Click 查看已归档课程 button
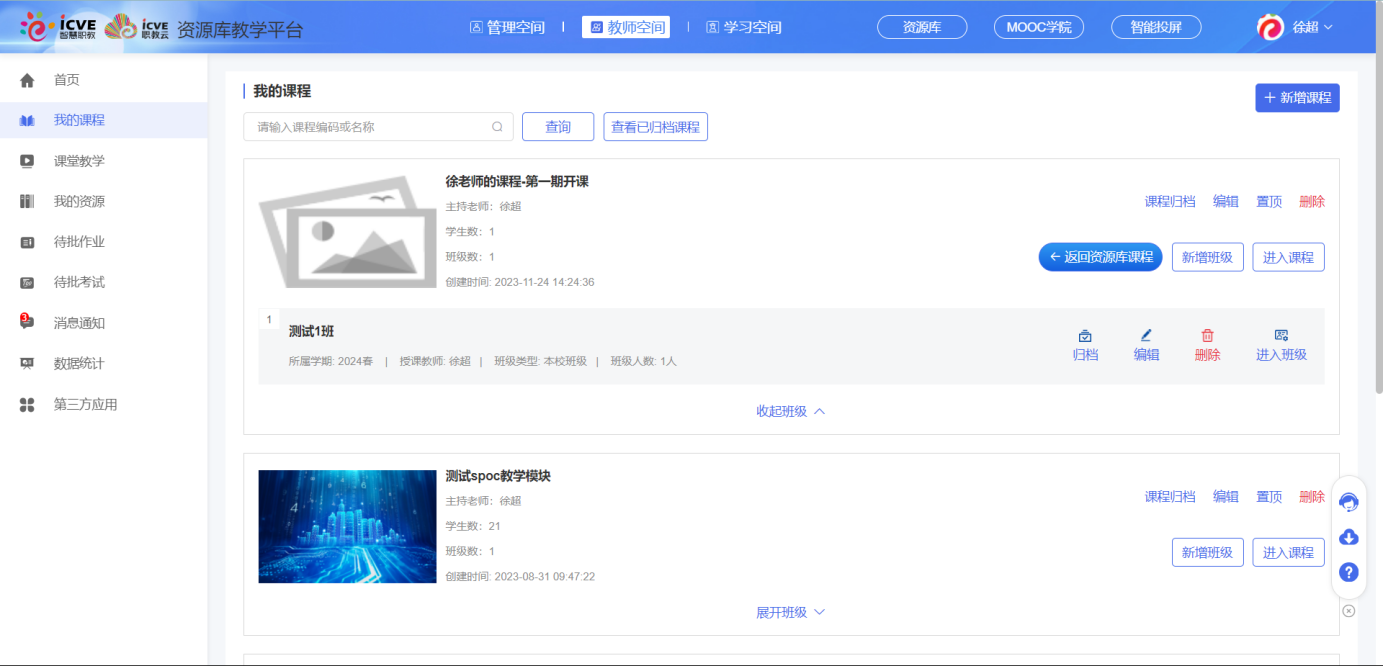This screenshot has height=666, width=1383. click(655, 127)
